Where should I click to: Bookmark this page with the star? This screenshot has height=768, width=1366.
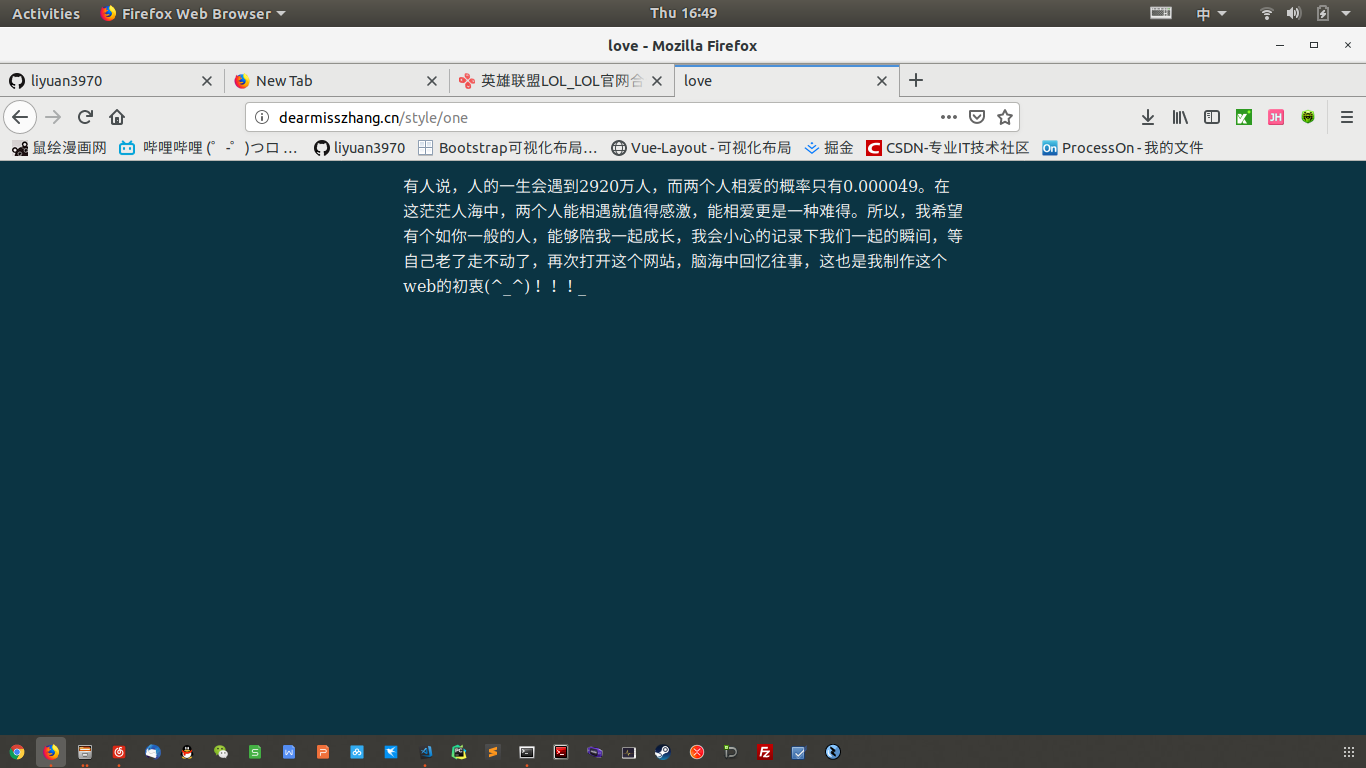pyautogui.click(x=1005, y=117)
